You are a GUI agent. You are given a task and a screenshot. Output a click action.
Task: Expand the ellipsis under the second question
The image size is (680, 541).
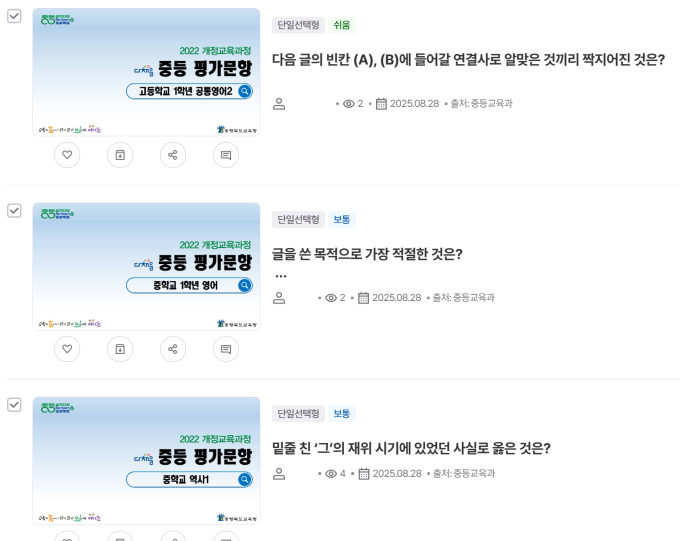click(281, 276)
